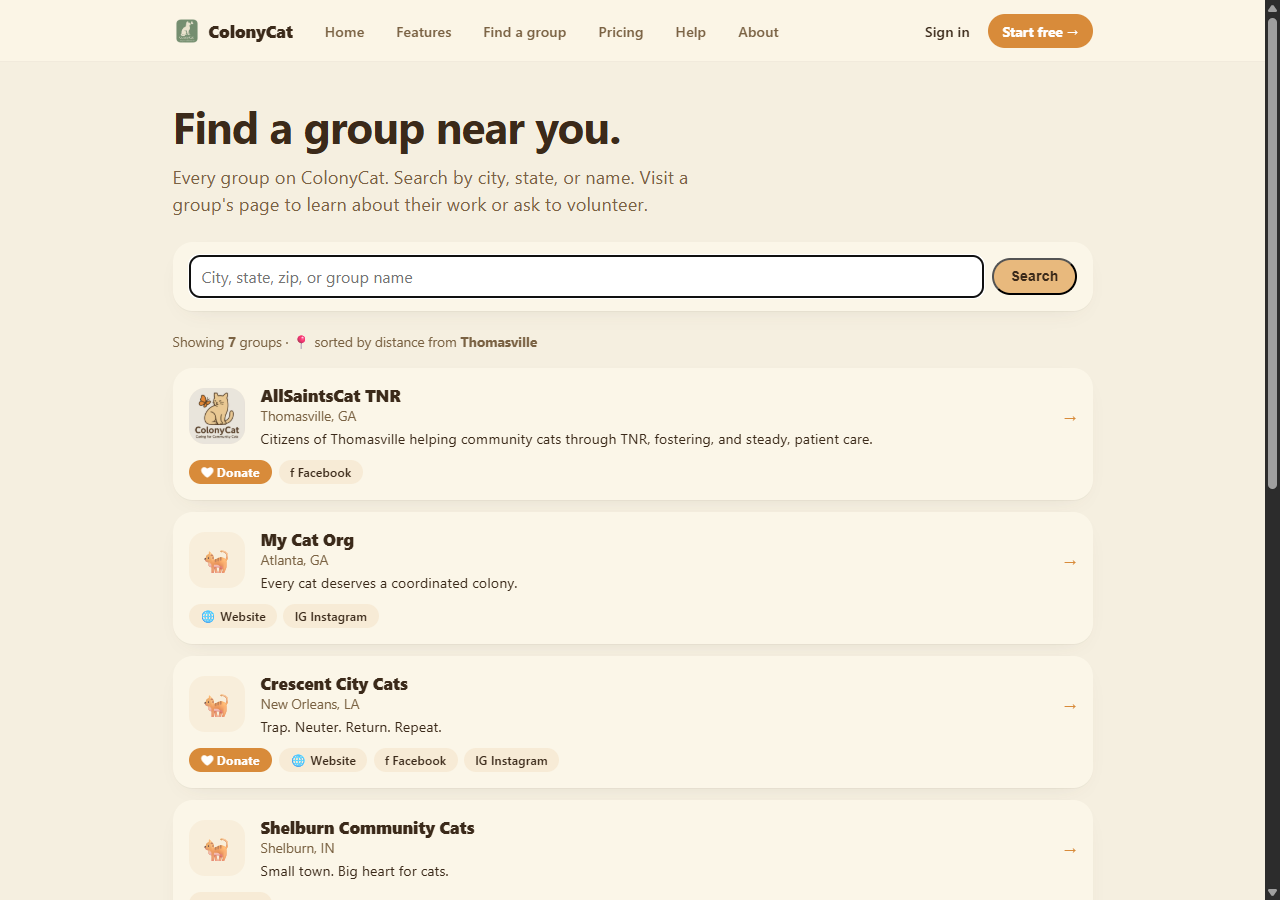Image resolution: width=1280 pixels, height=900 pixels.
Task: Go to the Home nav item
Action: [344, 32]
